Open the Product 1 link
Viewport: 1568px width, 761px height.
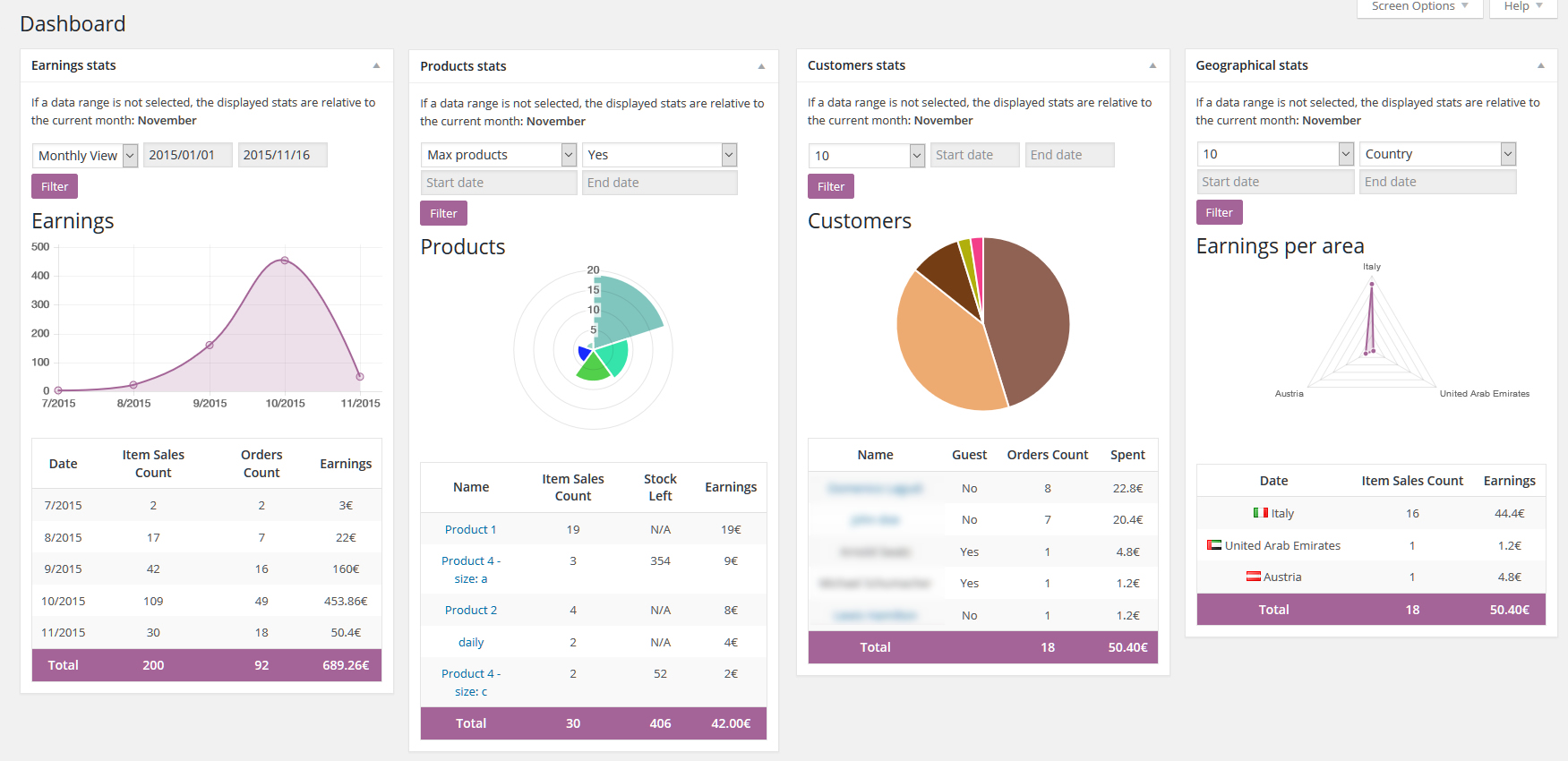pos(470,529)
